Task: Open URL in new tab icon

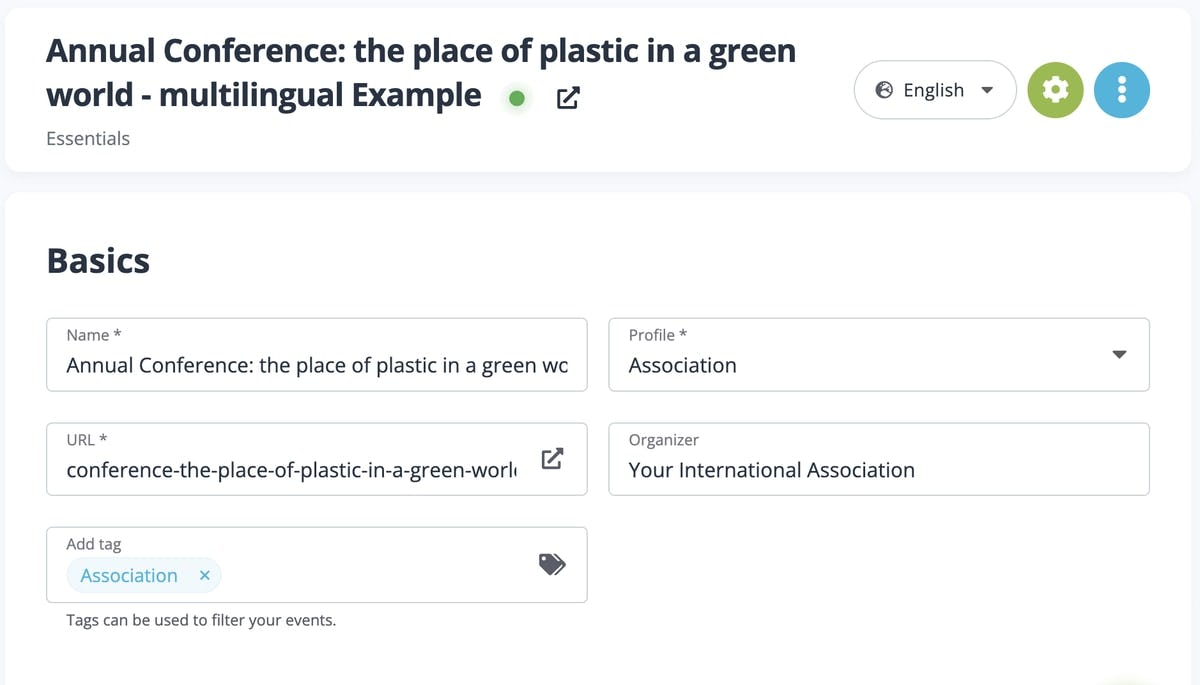Action: [x=552, y=459]
